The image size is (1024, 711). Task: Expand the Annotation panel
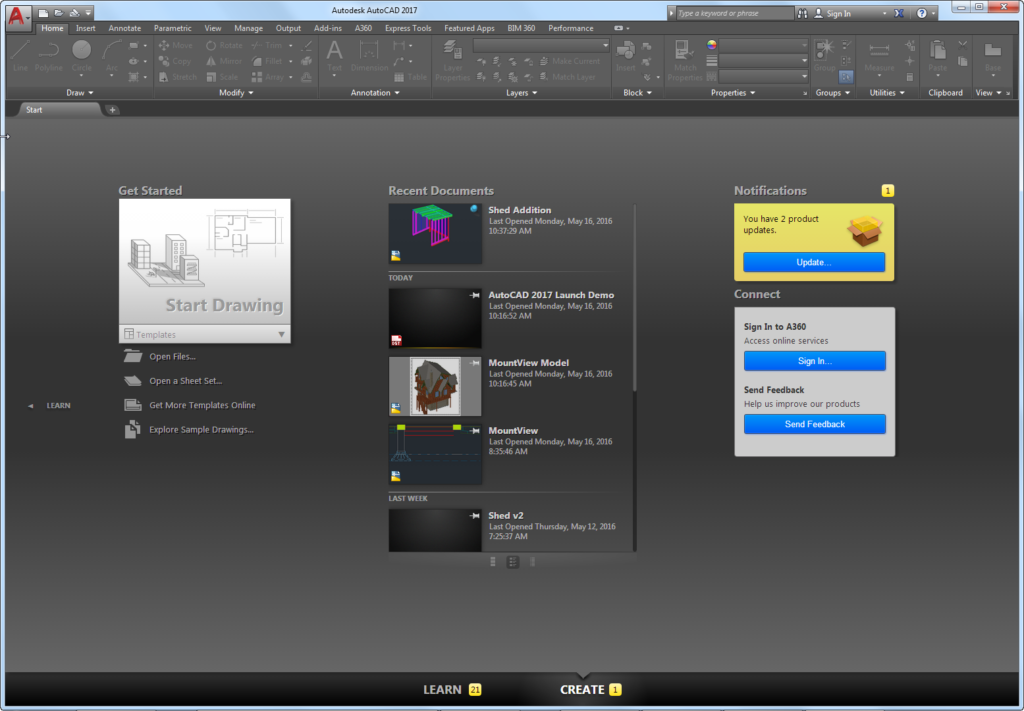click(x=375, y=93)
